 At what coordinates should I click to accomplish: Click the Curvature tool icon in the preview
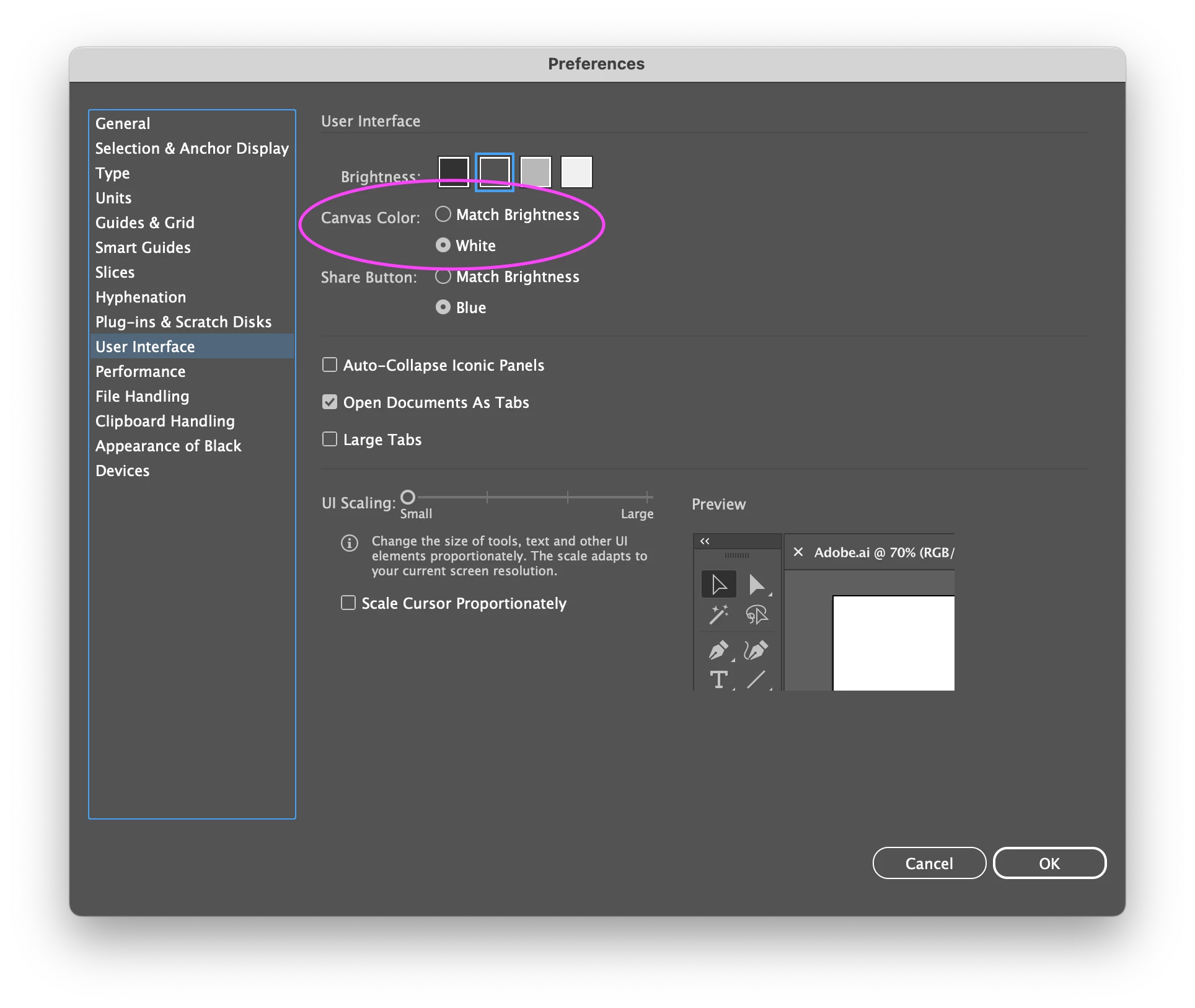point(756,650)
